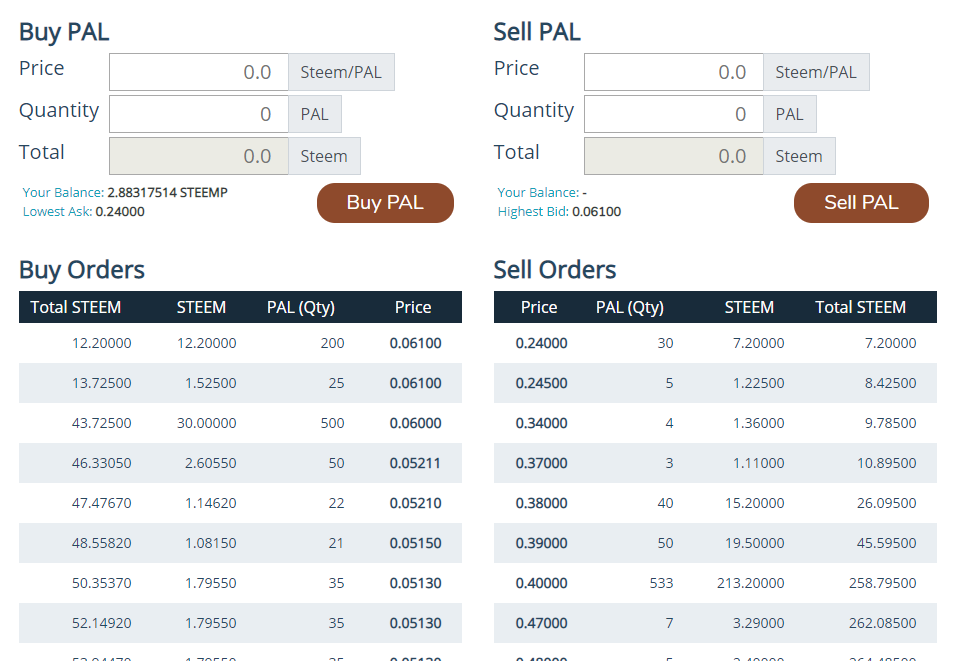This screenshot has height=661, width=969.
Task: Select buy order priced 0.05150
Action: point(240,543)
